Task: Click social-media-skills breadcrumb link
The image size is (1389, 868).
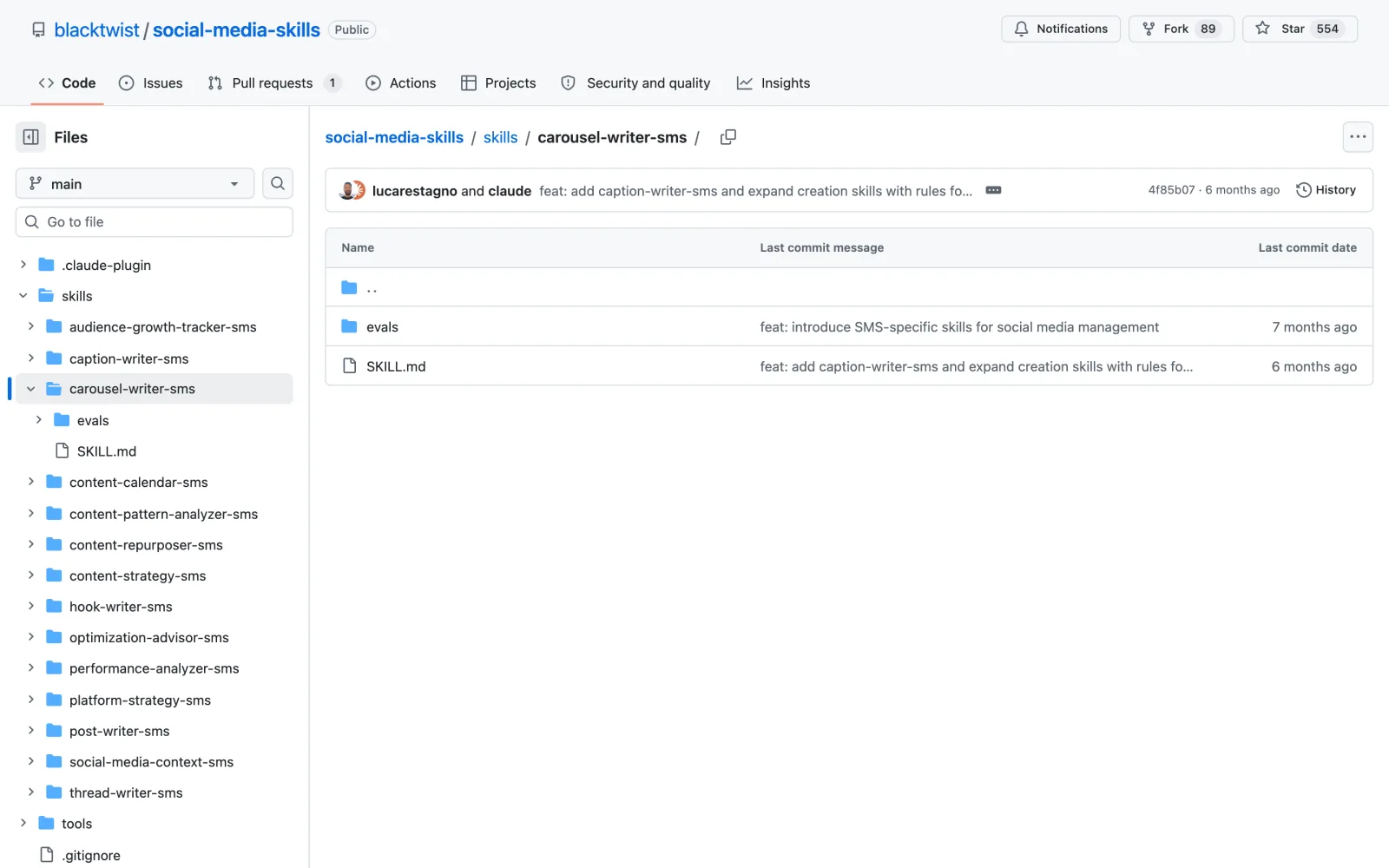Action: tap(394, 137)
